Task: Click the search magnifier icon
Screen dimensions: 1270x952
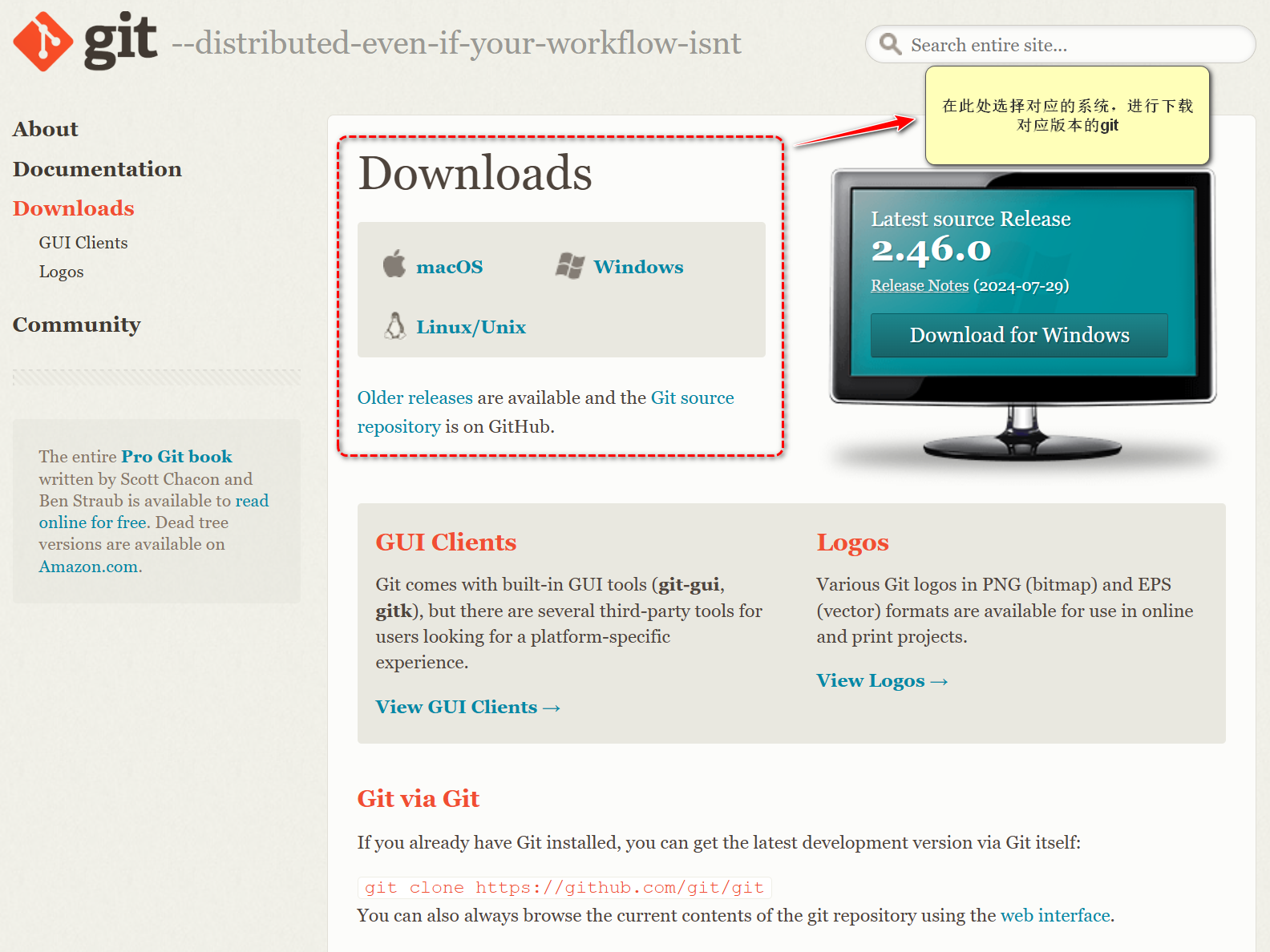Action: click(x=890, y=44)
